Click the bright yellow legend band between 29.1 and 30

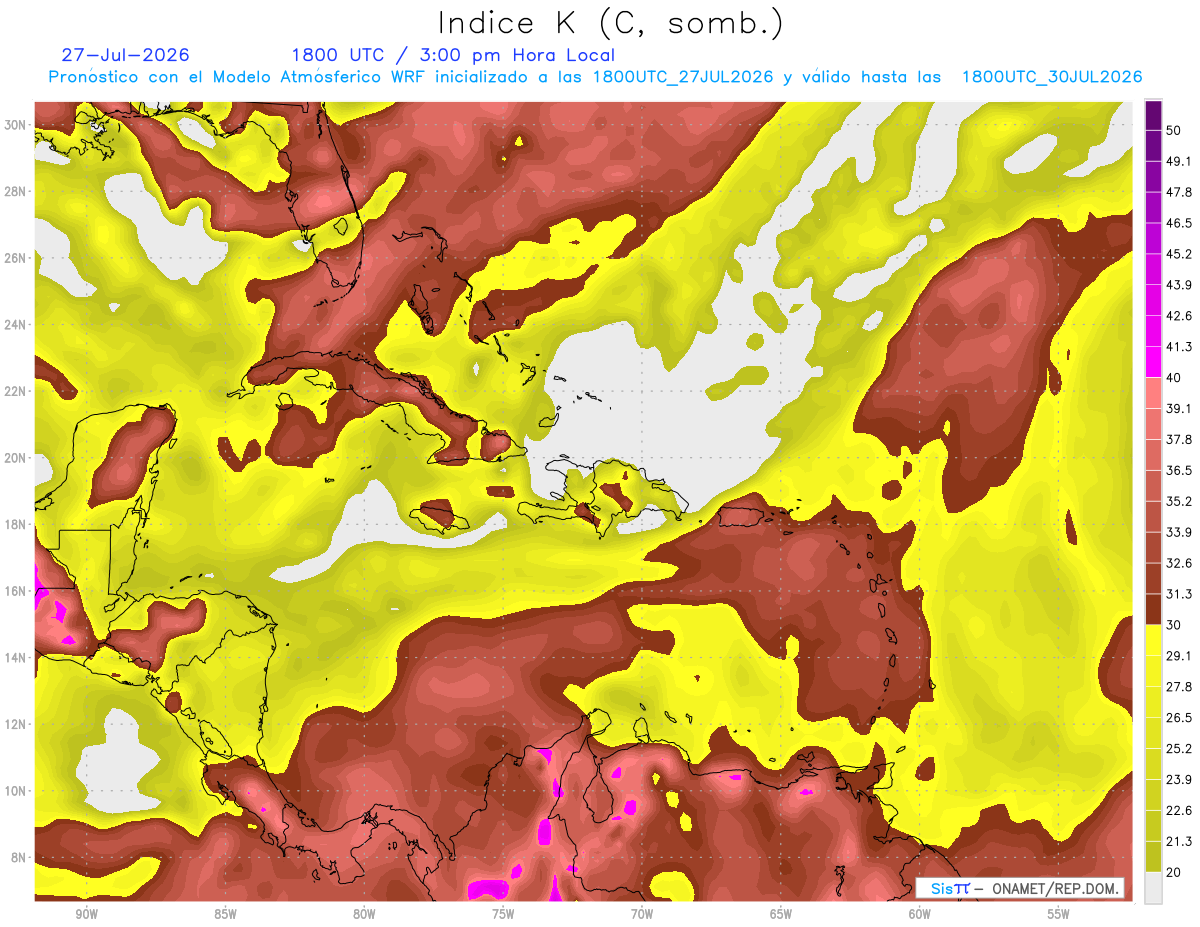pos(1153,641)
